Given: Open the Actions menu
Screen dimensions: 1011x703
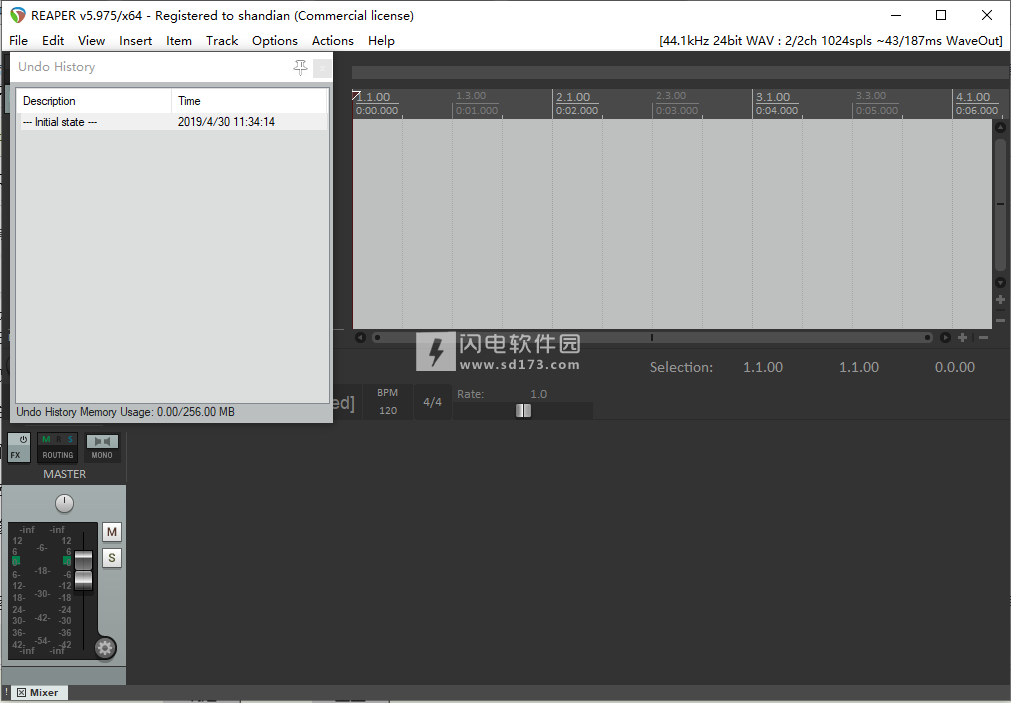Looking at the screenshot, I should tap(333, 41).
